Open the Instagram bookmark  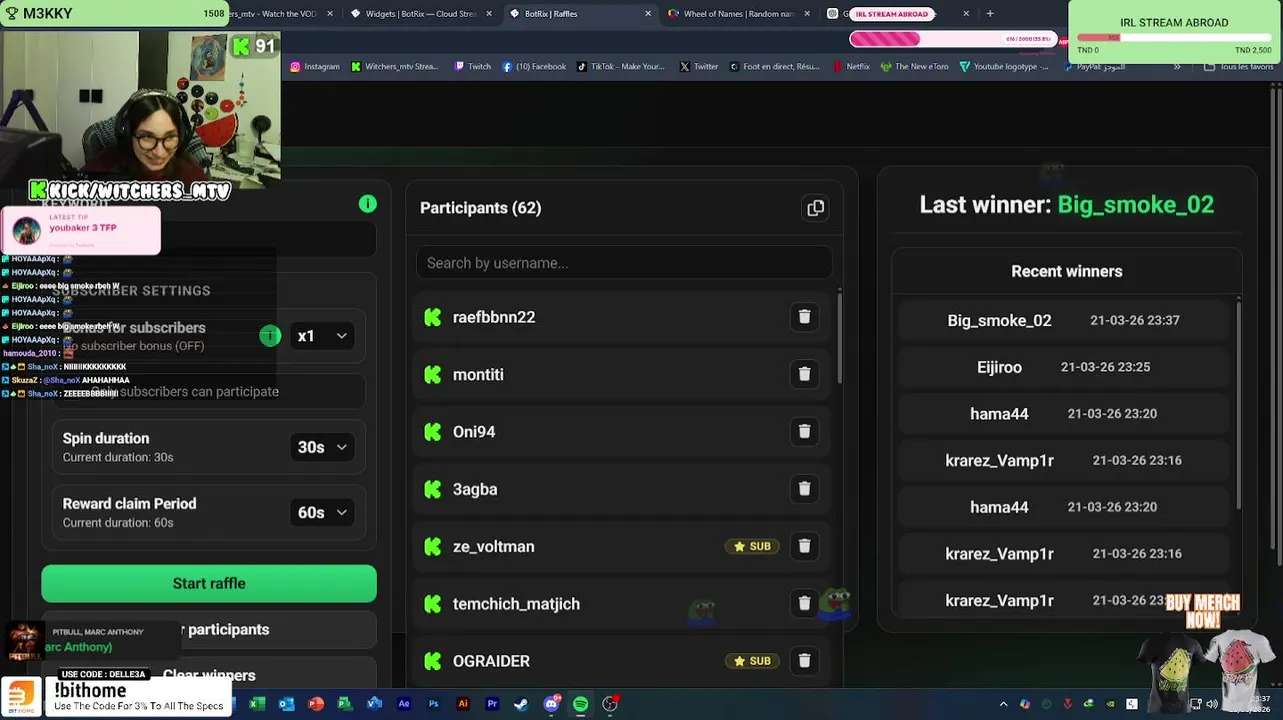(x=315, y=67)
